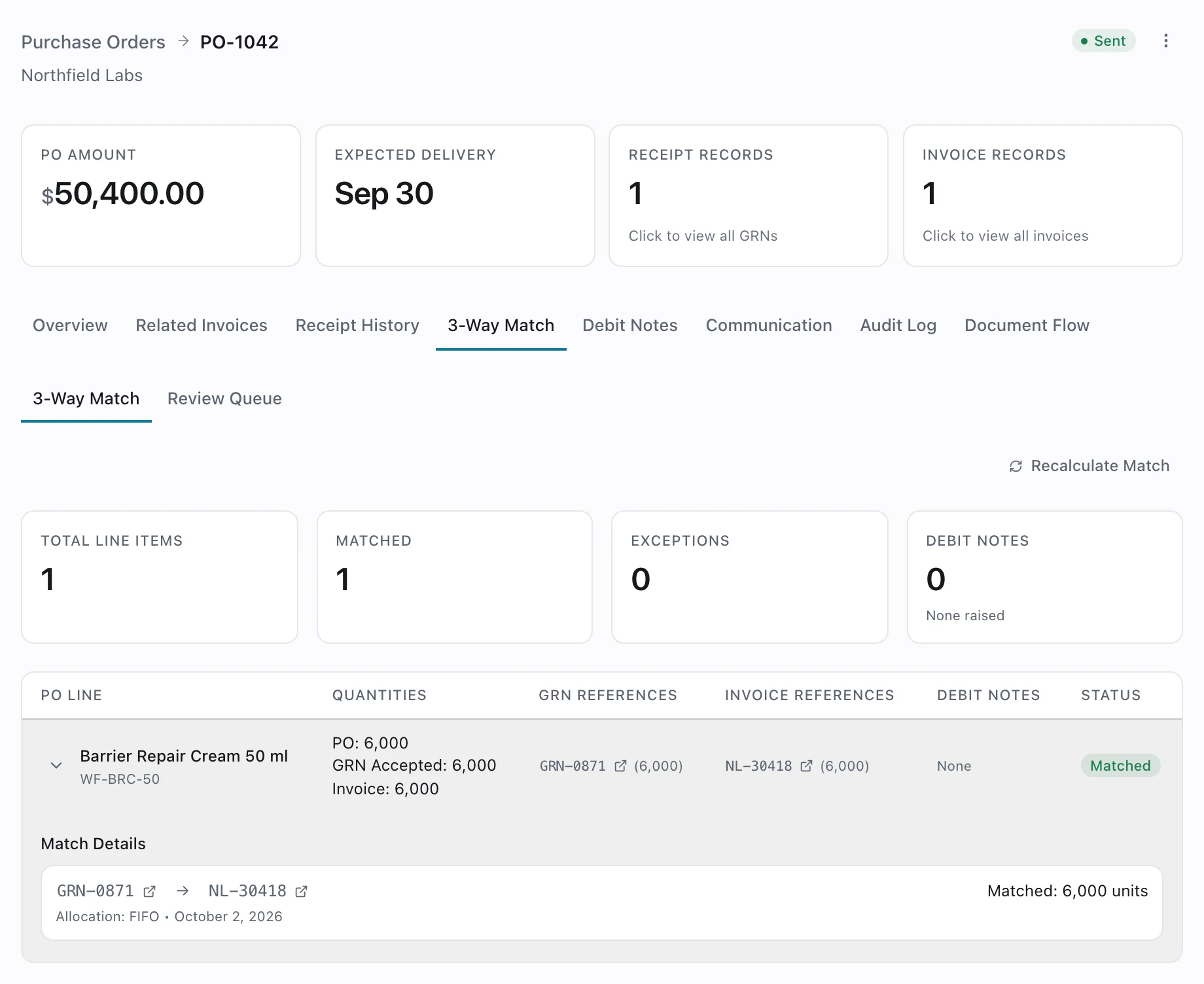
Task: Click the 'PO-1042' breadcrumb title
Action: (x=239, y=42)
